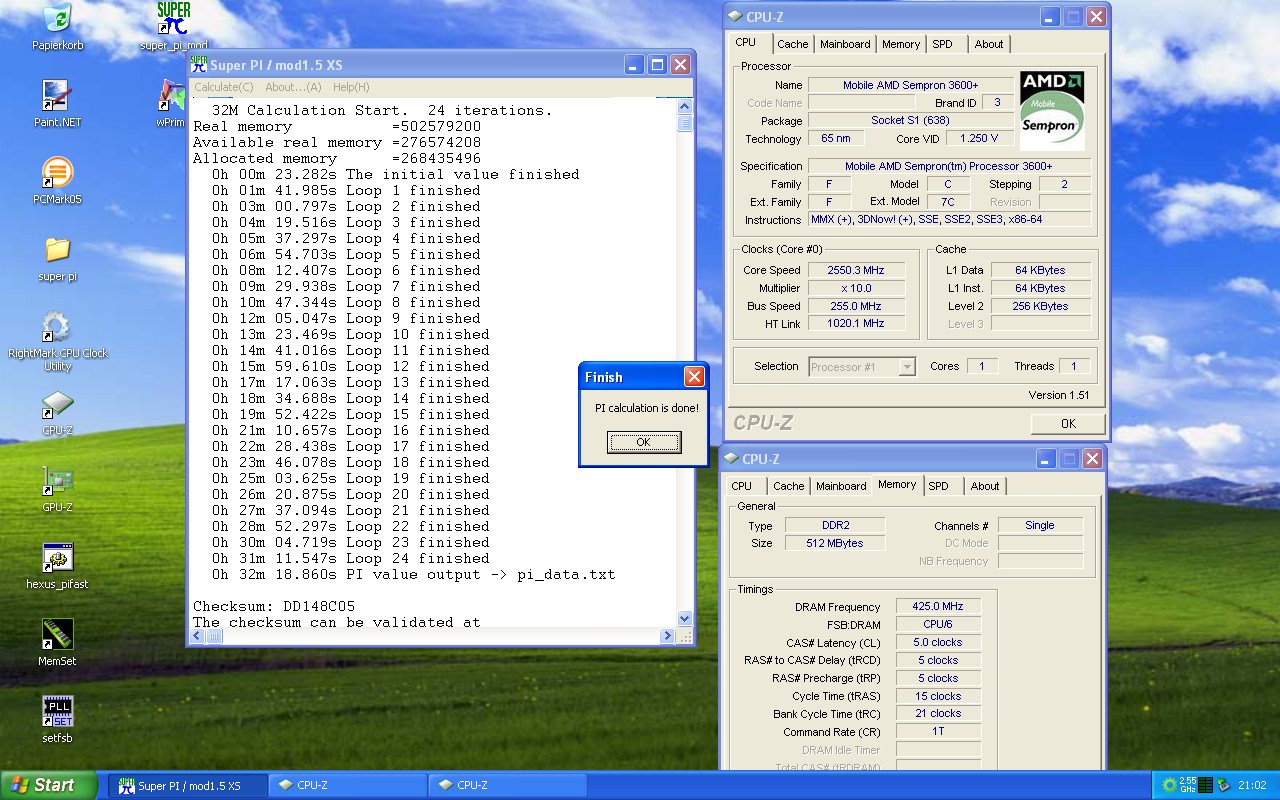
Task: Select Mainboard tab in lower CPU-Z window
Action: [841, 486]
